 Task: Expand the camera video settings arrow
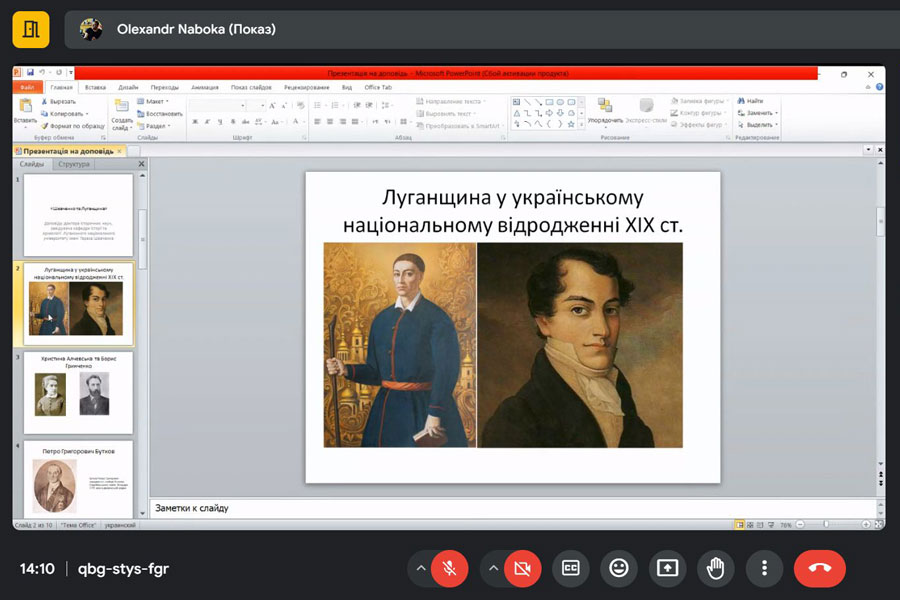point(493,568)
